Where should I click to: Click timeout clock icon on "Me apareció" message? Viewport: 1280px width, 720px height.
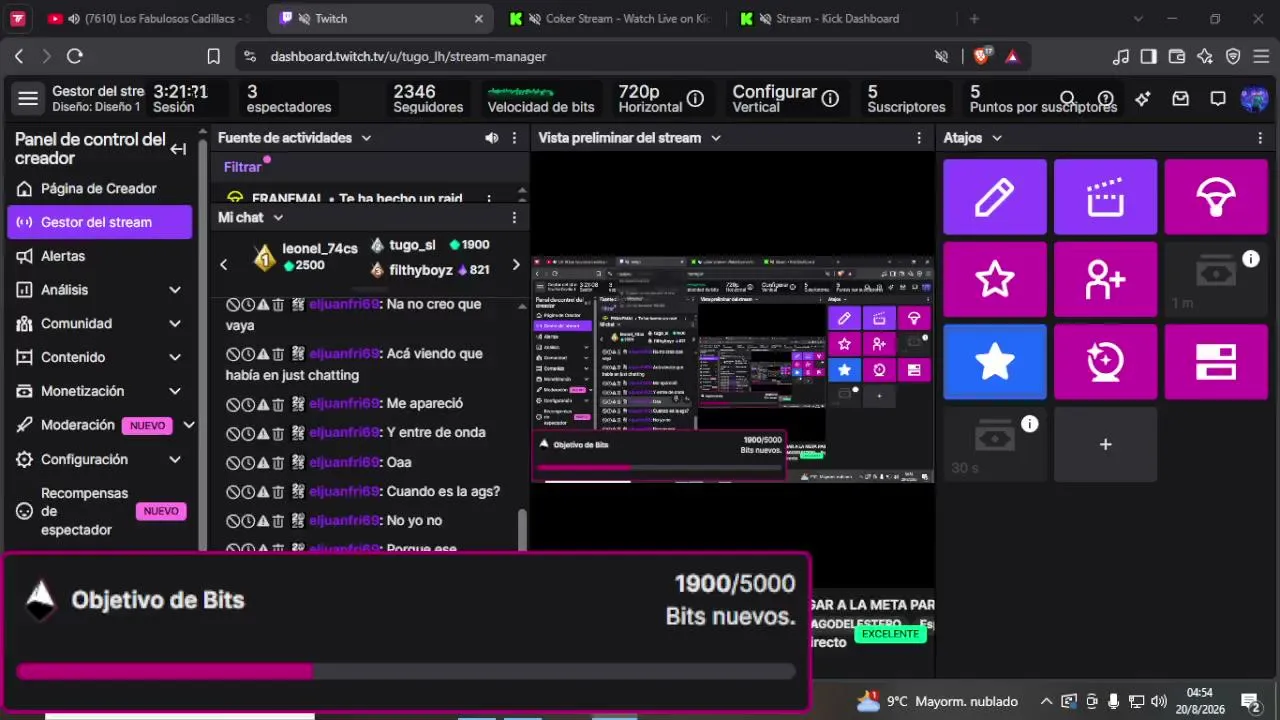tap(248, 403)
